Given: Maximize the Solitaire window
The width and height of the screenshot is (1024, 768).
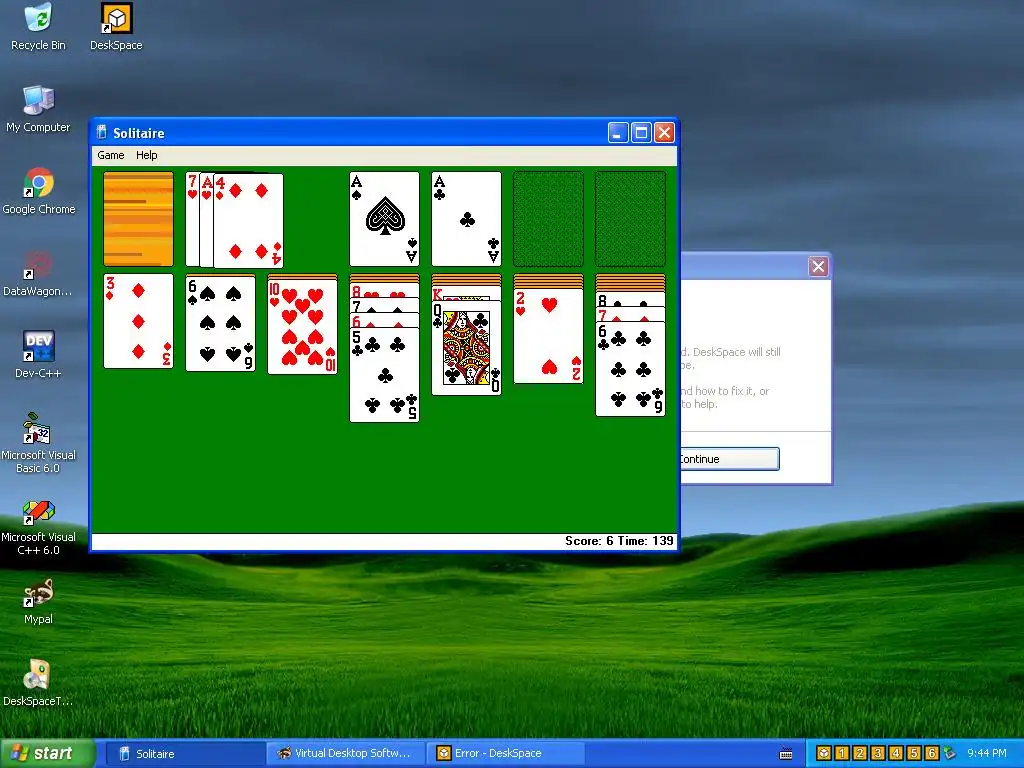Looking at the screenshot, I should 641,133.
